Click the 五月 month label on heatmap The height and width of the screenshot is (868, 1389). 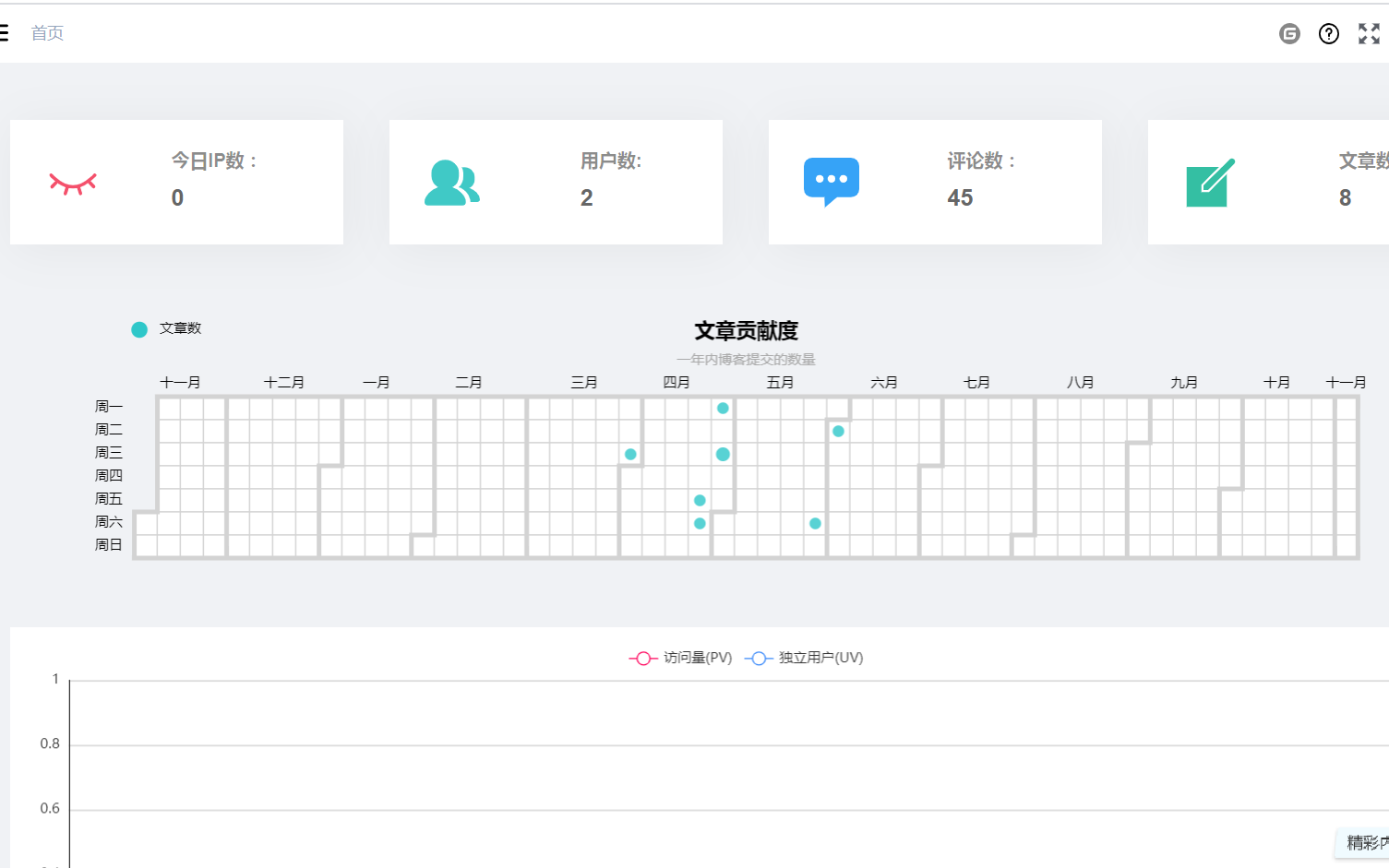click(780, 382)
